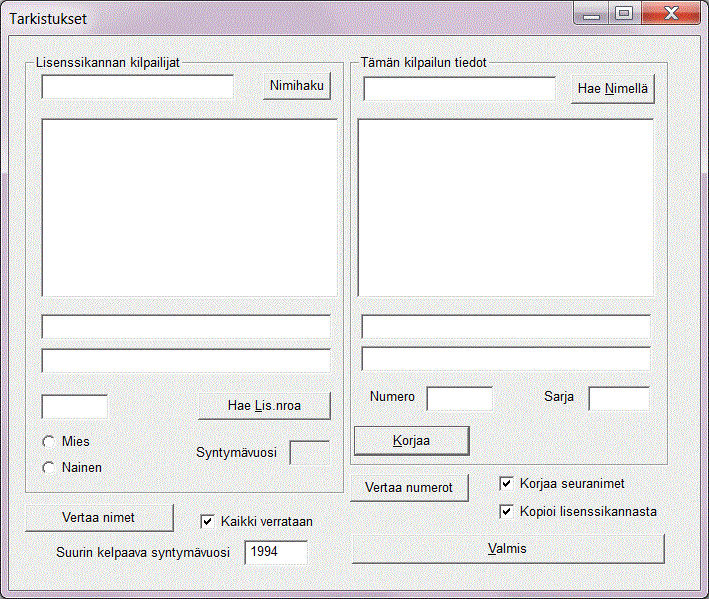Click inside the Lisenssikannan kilpailijat list box

pyautogui.click(x=189, y=207)
